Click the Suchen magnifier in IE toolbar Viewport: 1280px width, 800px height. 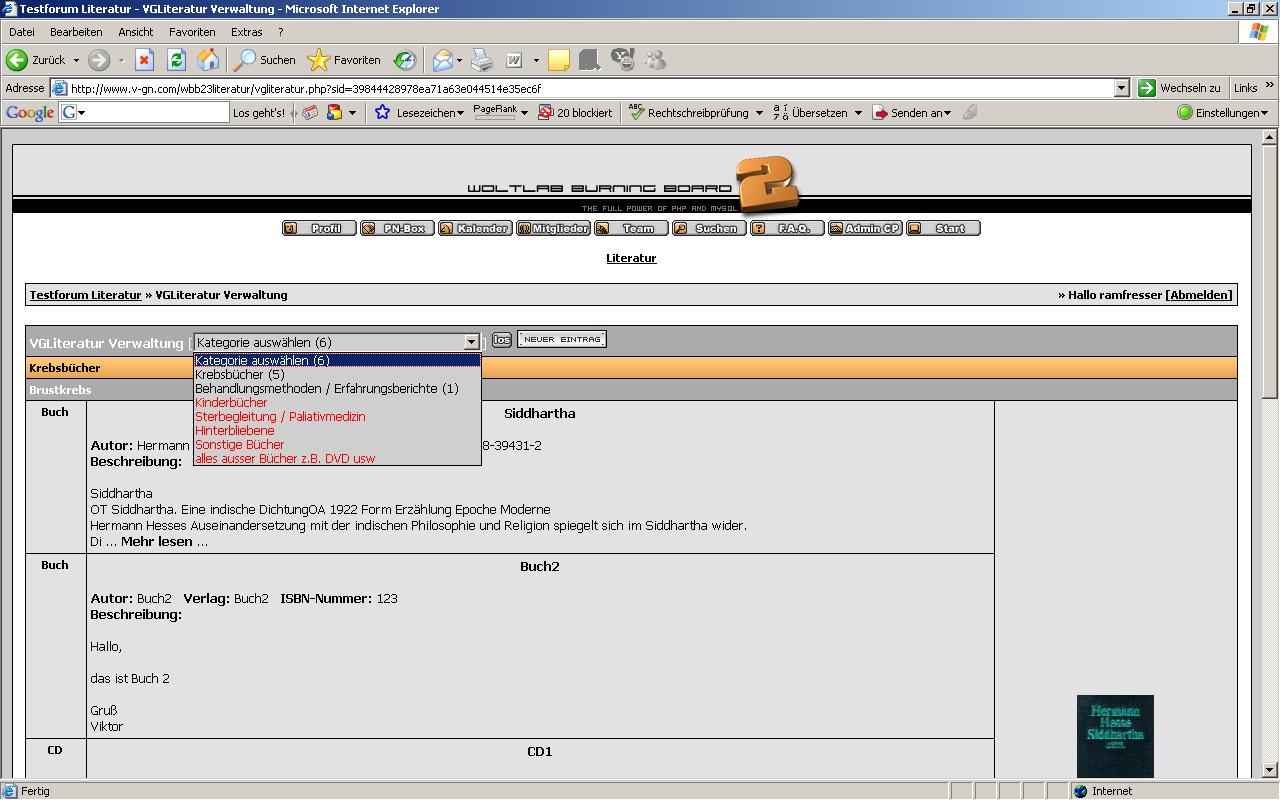(x=264, y=60)
